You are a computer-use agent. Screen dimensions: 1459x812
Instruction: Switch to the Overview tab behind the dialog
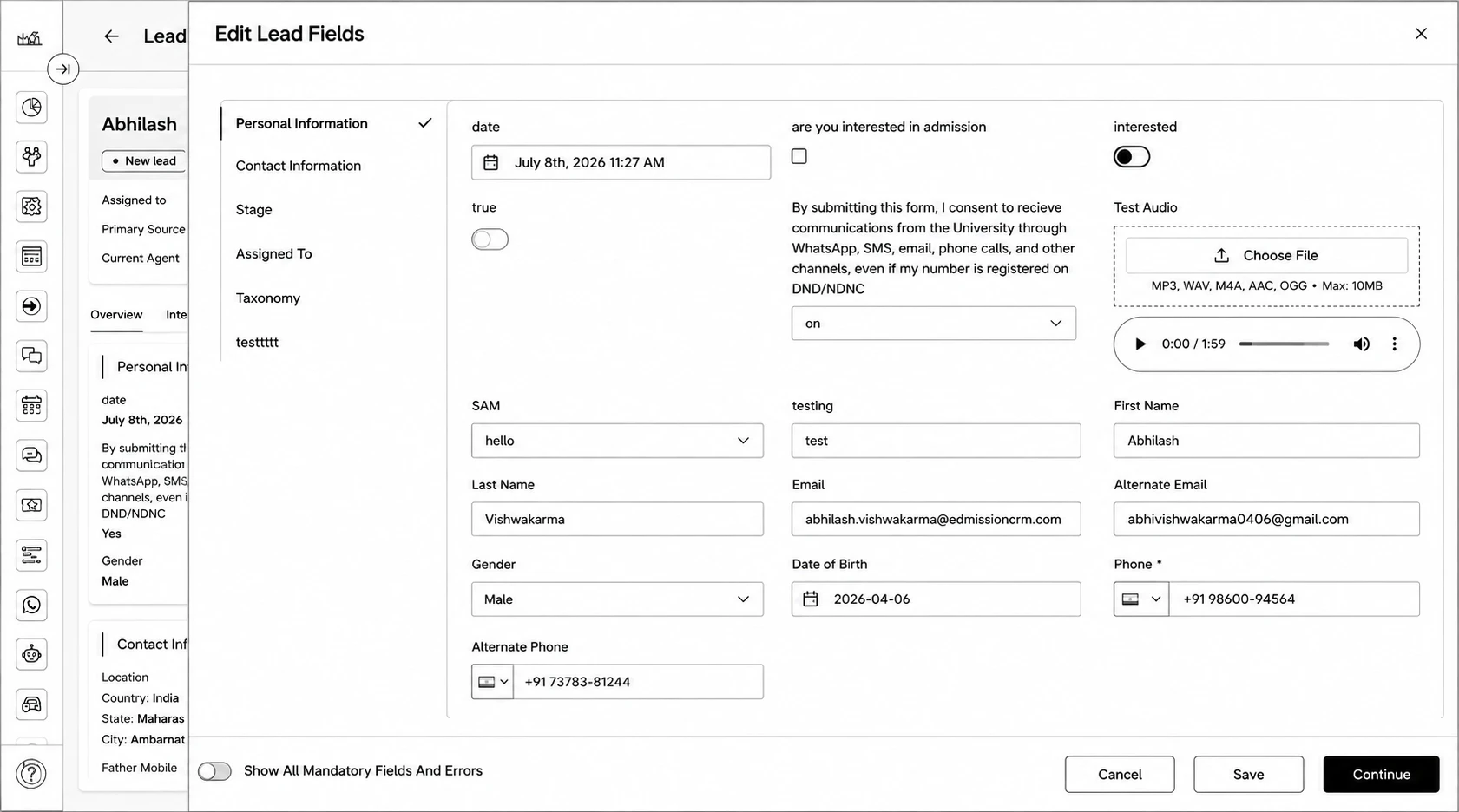(116, 315)
